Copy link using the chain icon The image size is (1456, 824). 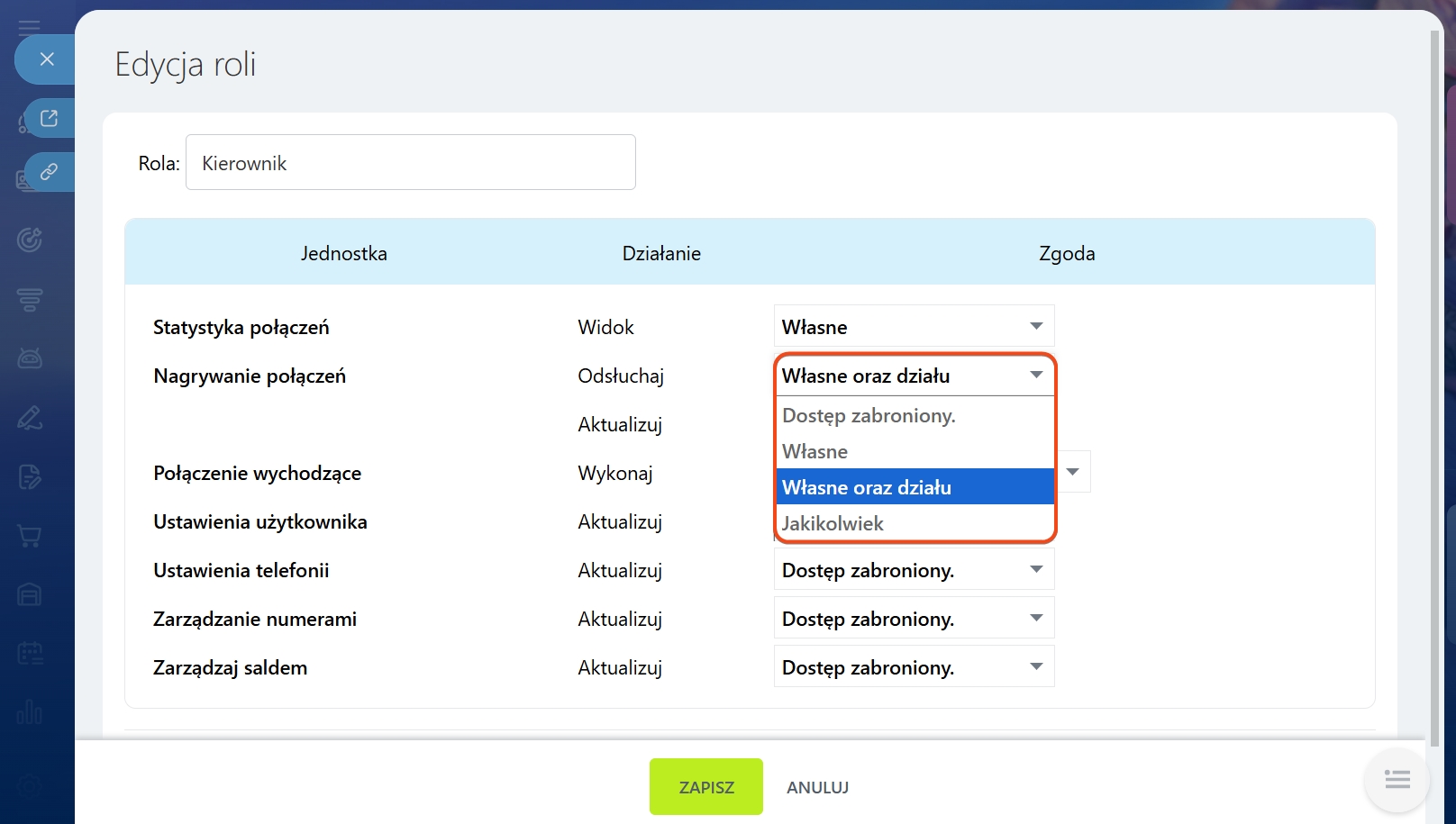[x=49, y=171]
